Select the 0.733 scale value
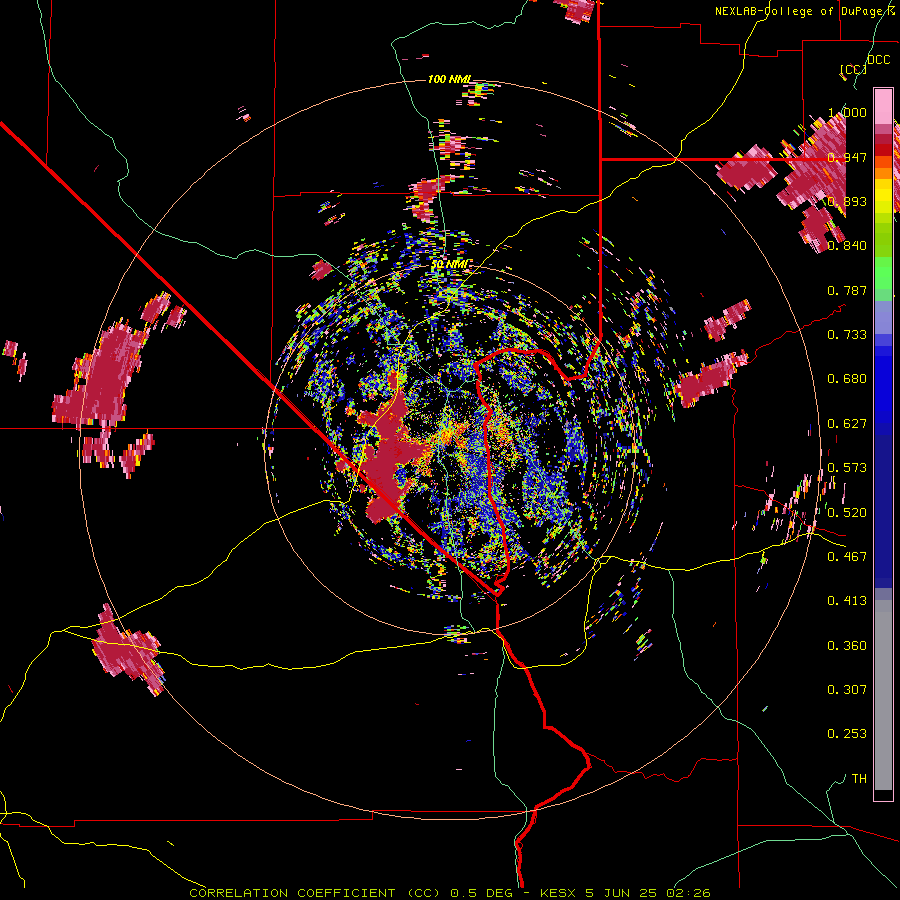900x900 pixels. click(x=847, y=335)
